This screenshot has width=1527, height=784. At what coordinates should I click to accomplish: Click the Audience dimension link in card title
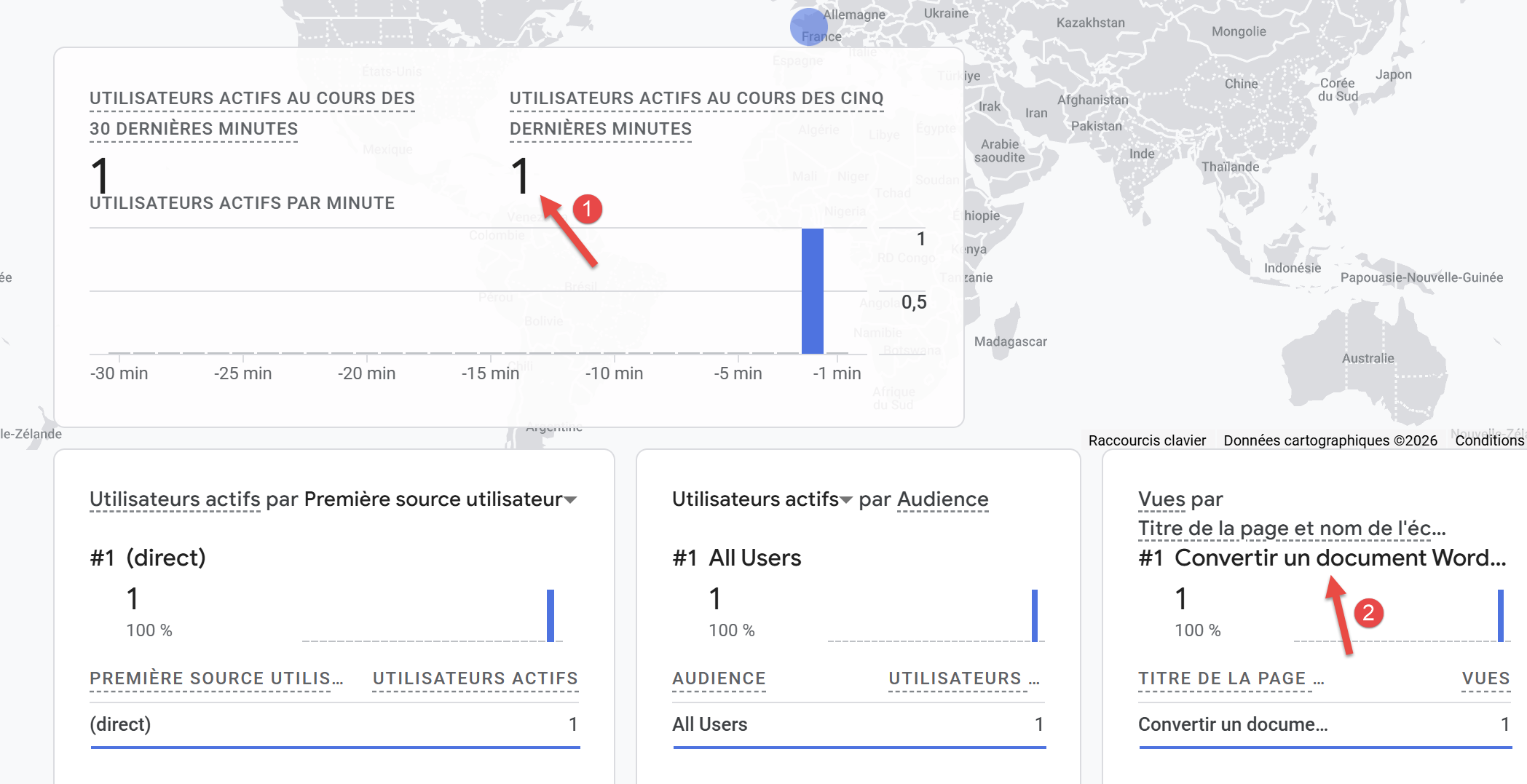point(942,499)
